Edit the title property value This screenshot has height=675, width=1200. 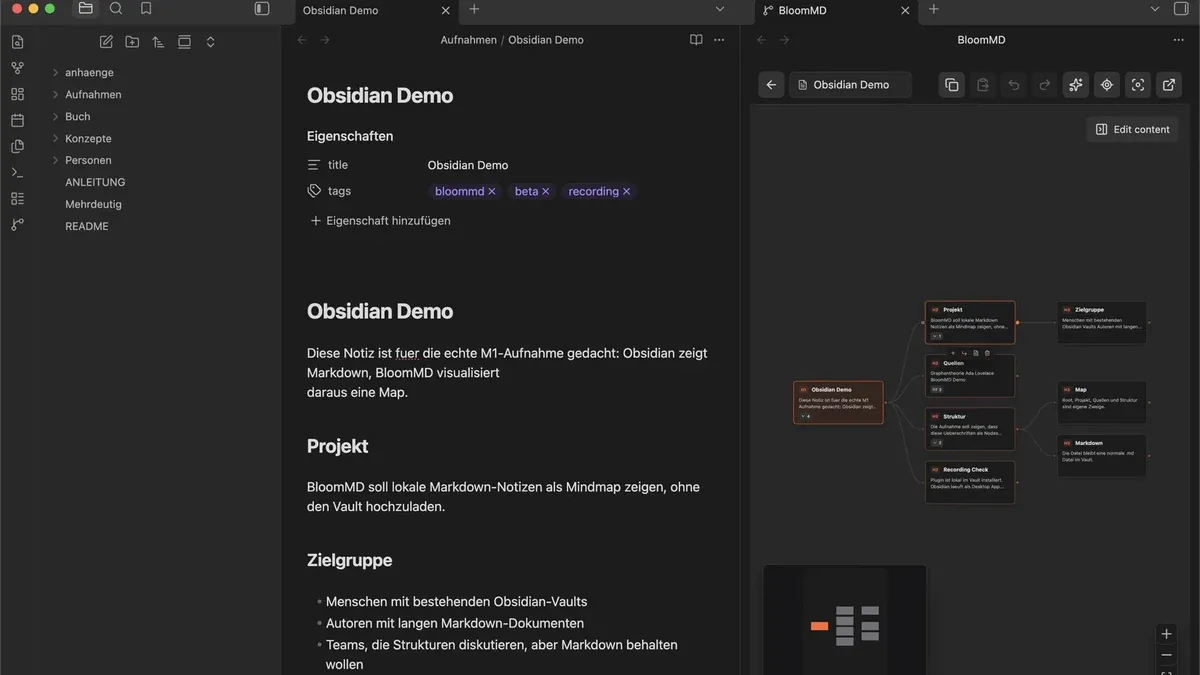[468, 165]
